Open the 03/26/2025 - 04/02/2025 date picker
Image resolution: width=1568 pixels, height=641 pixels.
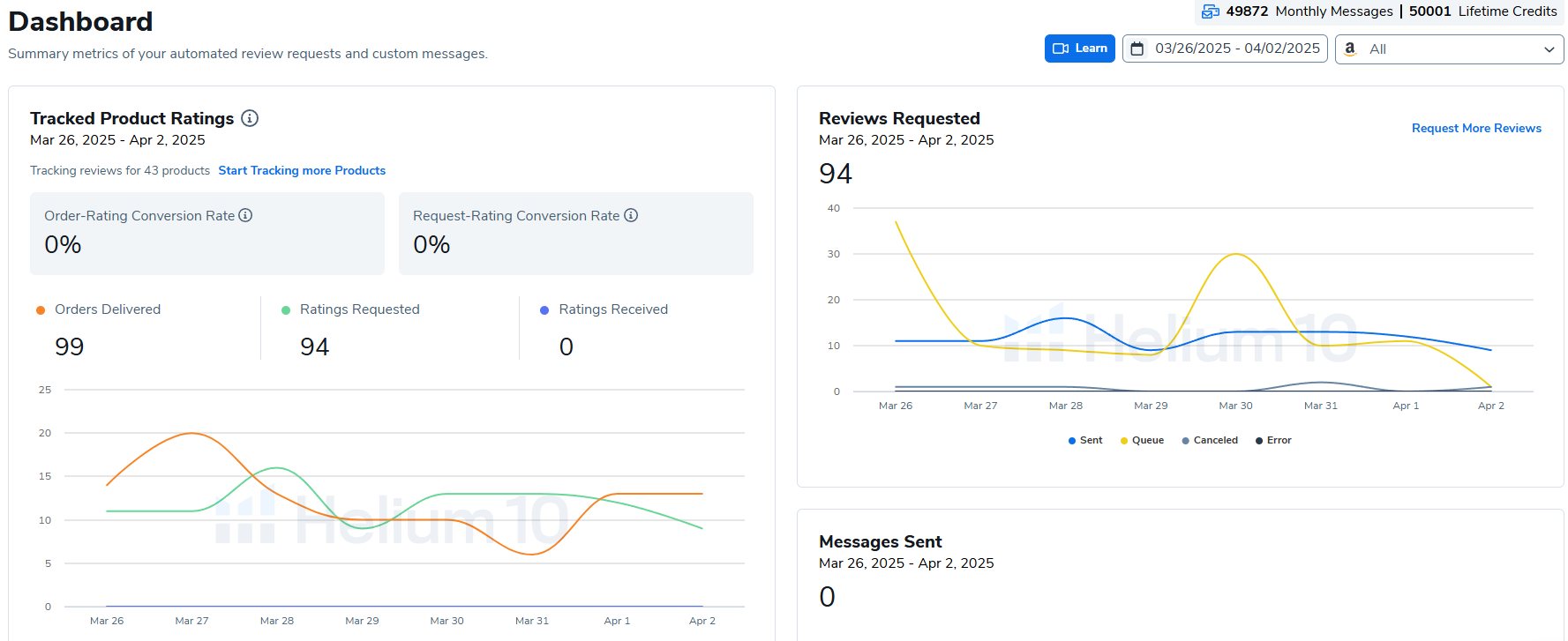1236,48
